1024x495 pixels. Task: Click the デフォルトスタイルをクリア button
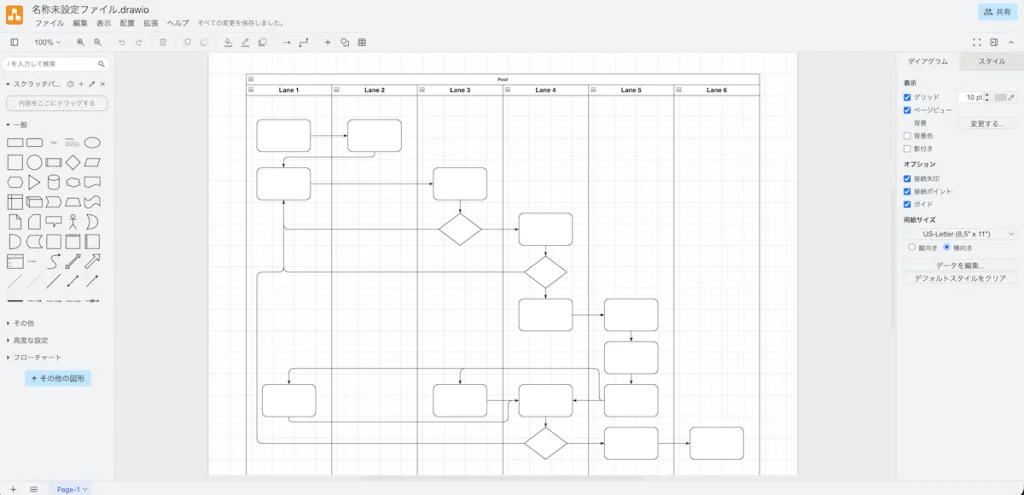(x=960, y=278)
